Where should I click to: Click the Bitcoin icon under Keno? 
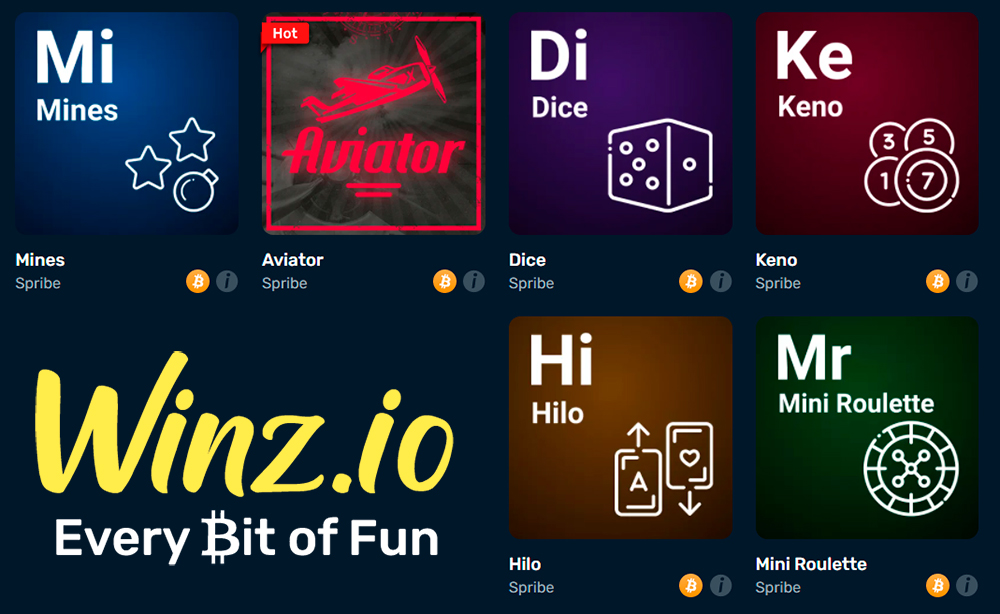(x=938, y=281)
